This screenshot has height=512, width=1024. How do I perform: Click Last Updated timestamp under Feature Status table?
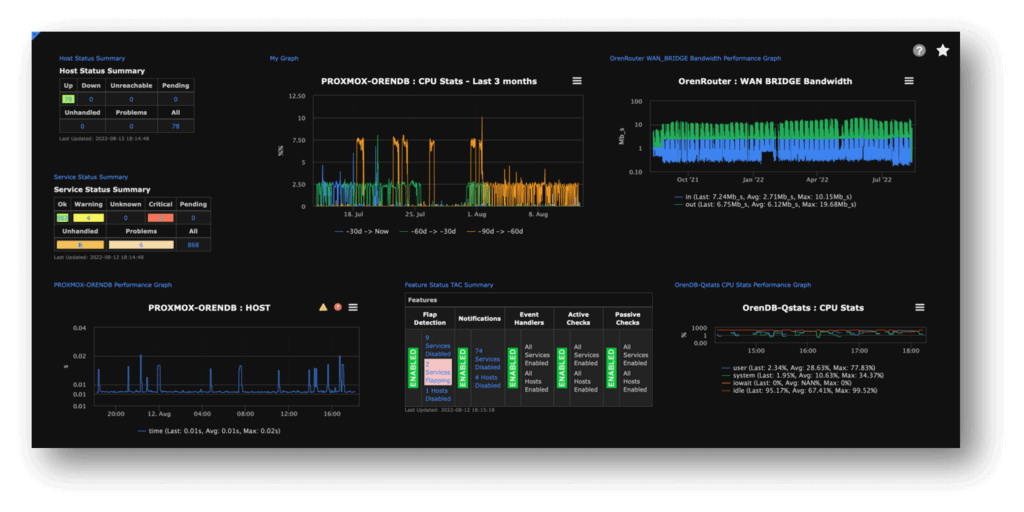tap(449, 410)
